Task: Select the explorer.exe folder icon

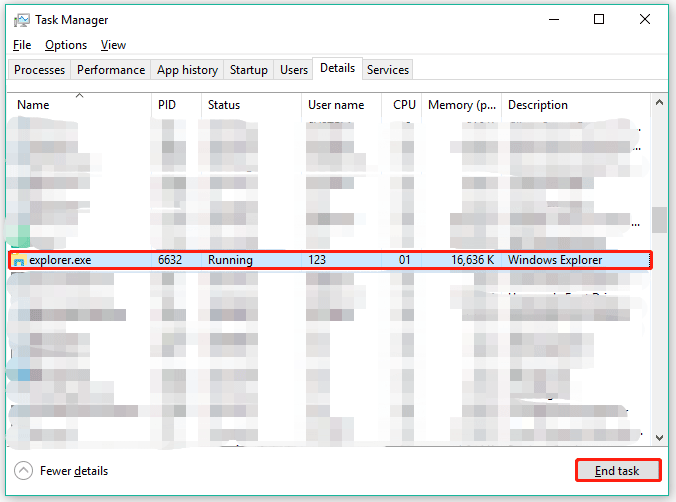Action: (x=18, y=260)
